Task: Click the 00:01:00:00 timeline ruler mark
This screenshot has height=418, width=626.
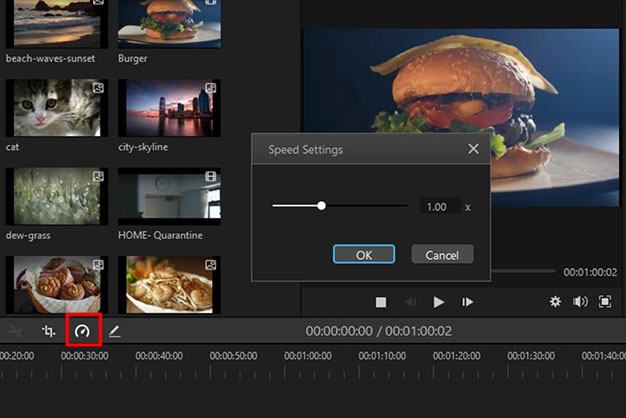Action: (308, 355)
